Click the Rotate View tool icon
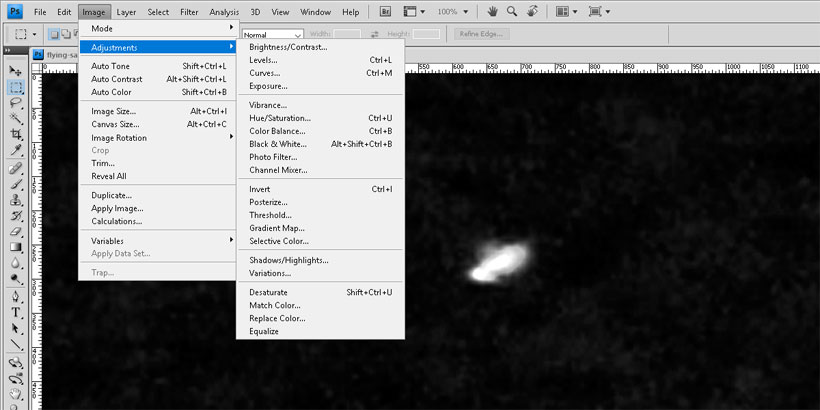 coord(532,12)
